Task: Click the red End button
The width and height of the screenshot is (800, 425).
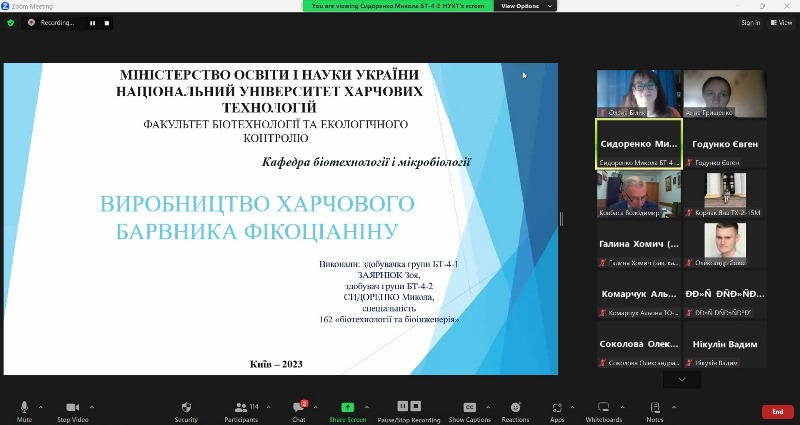Action: pos(778,412)
